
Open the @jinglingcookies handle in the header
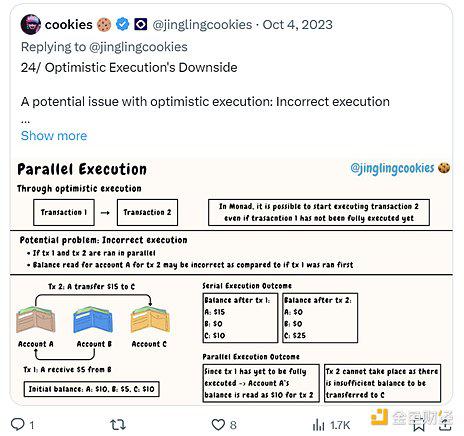click(202, 25)
